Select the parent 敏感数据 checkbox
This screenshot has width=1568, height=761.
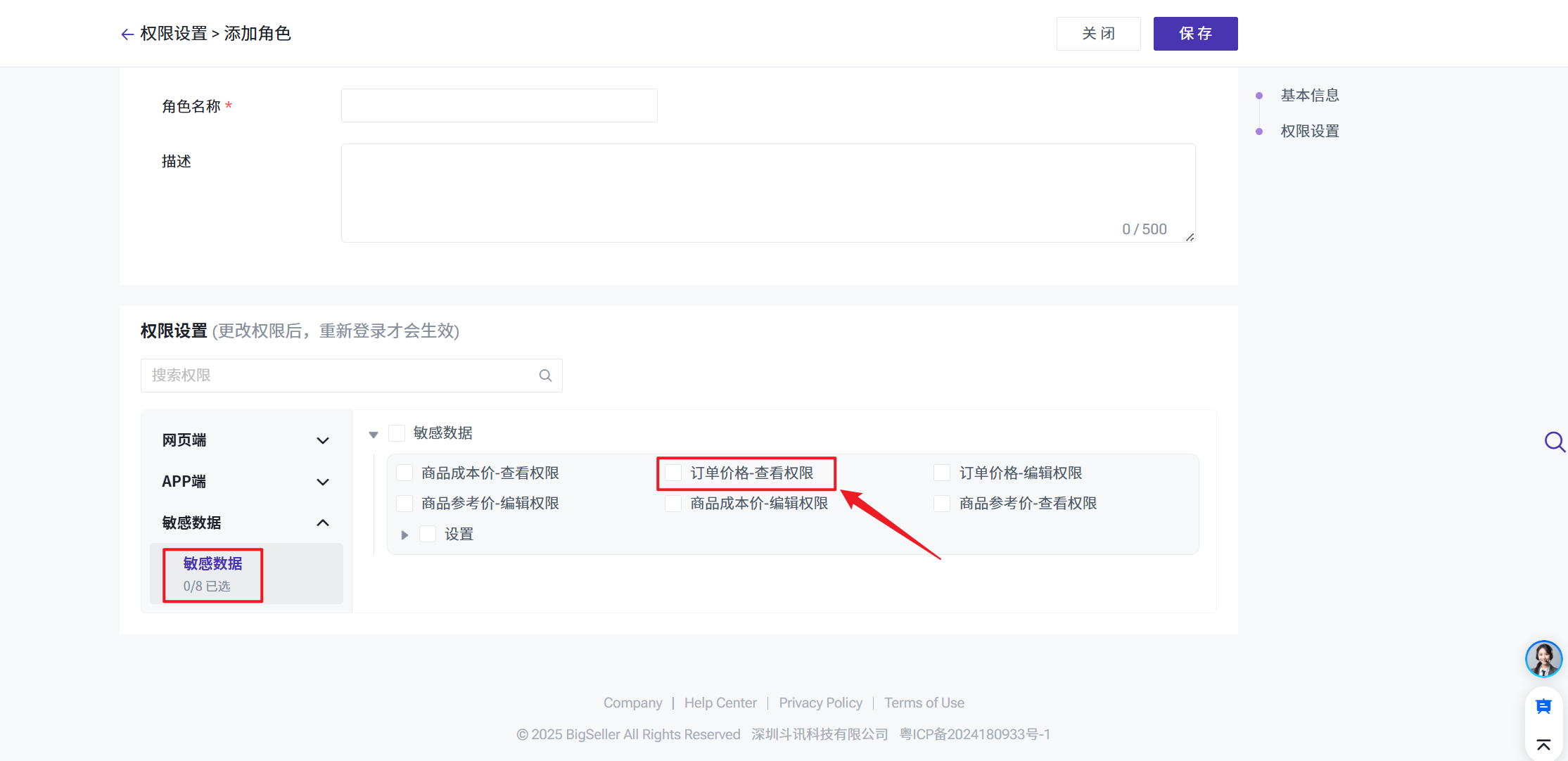point(397,433)
